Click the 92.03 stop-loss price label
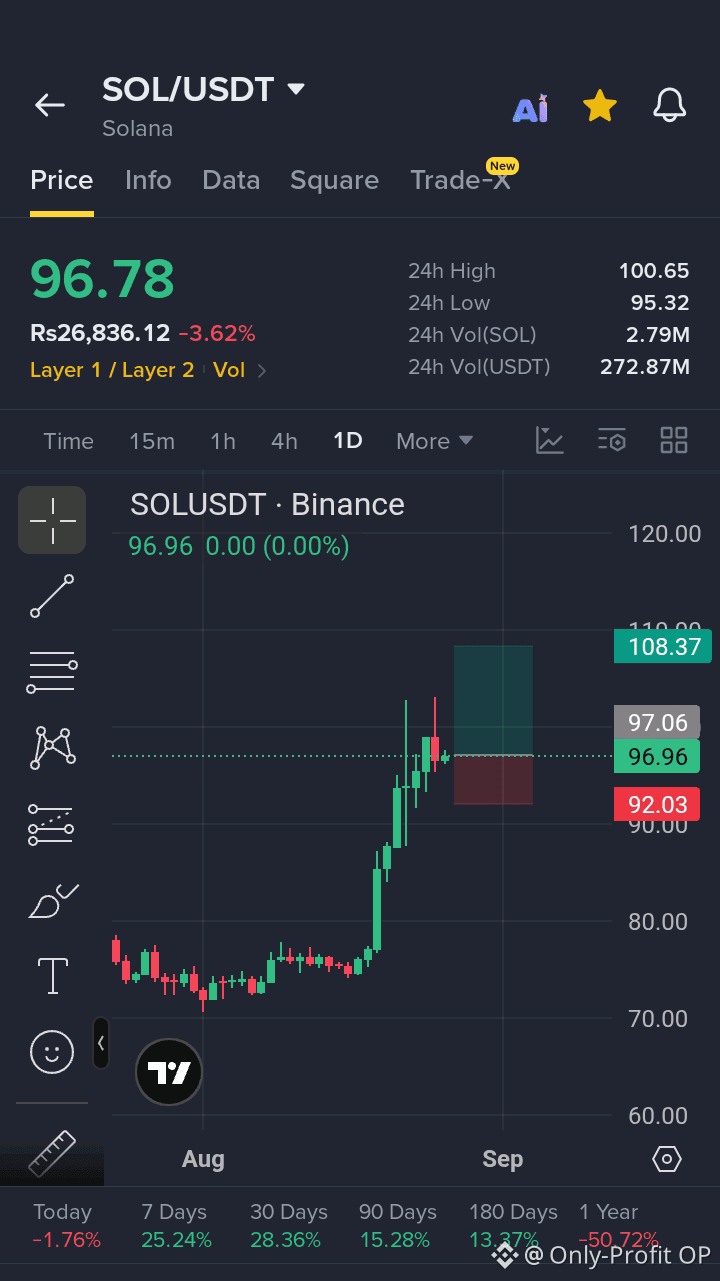This screenshot has width=720, height=1281. click(657, 804)
